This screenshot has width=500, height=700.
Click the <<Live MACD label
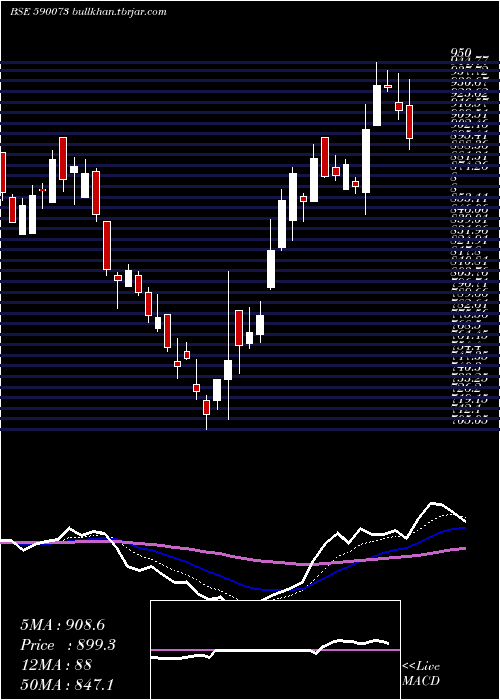(x=421, y=673)
